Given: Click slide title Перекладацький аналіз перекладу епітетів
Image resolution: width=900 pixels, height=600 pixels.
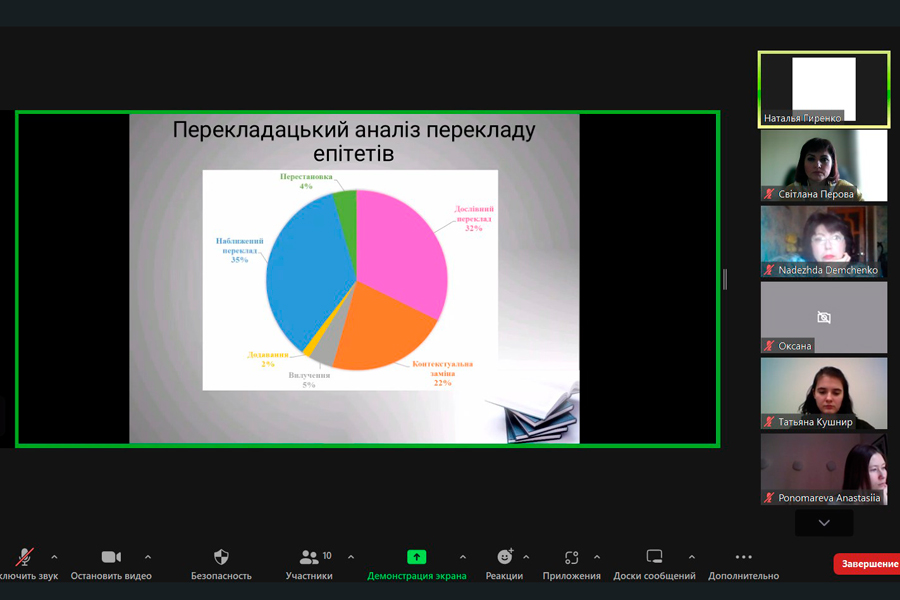Looking at the screenshot, I should [x=354, y=141].
